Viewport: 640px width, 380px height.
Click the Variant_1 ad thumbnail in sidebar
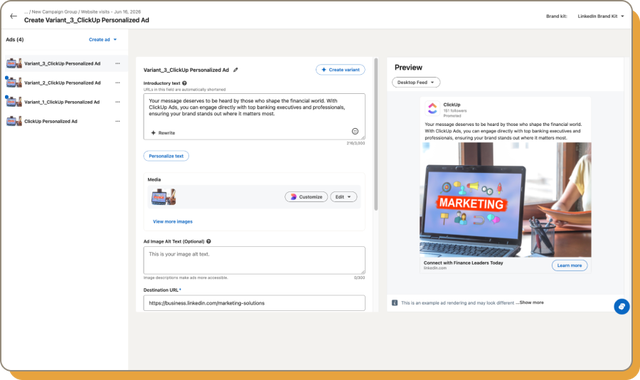pos(14,102)
